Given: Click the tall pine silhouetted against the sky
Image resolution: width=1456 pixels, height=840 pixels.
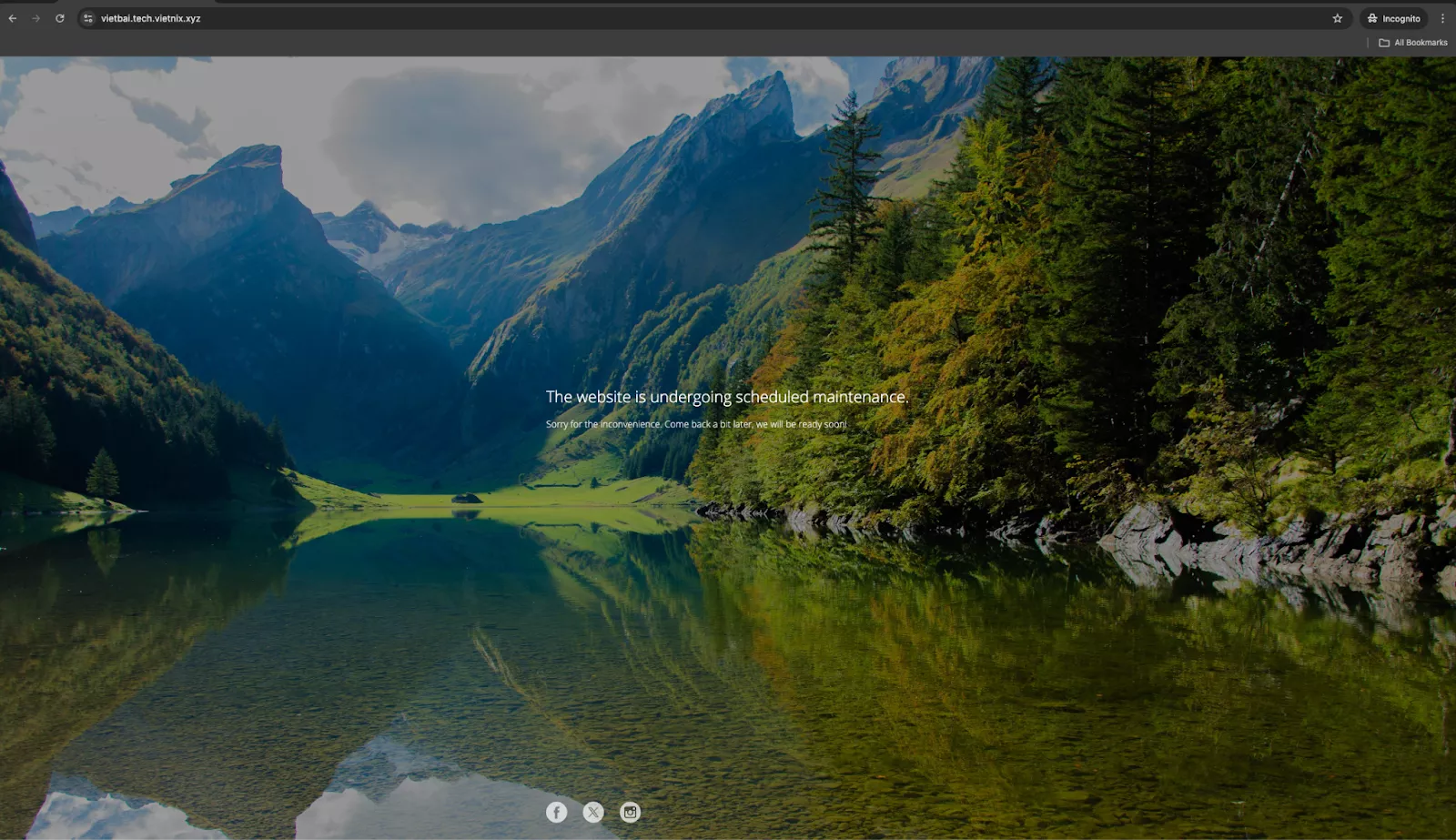Looking at the screenshot, I should [x=848, y=182].
